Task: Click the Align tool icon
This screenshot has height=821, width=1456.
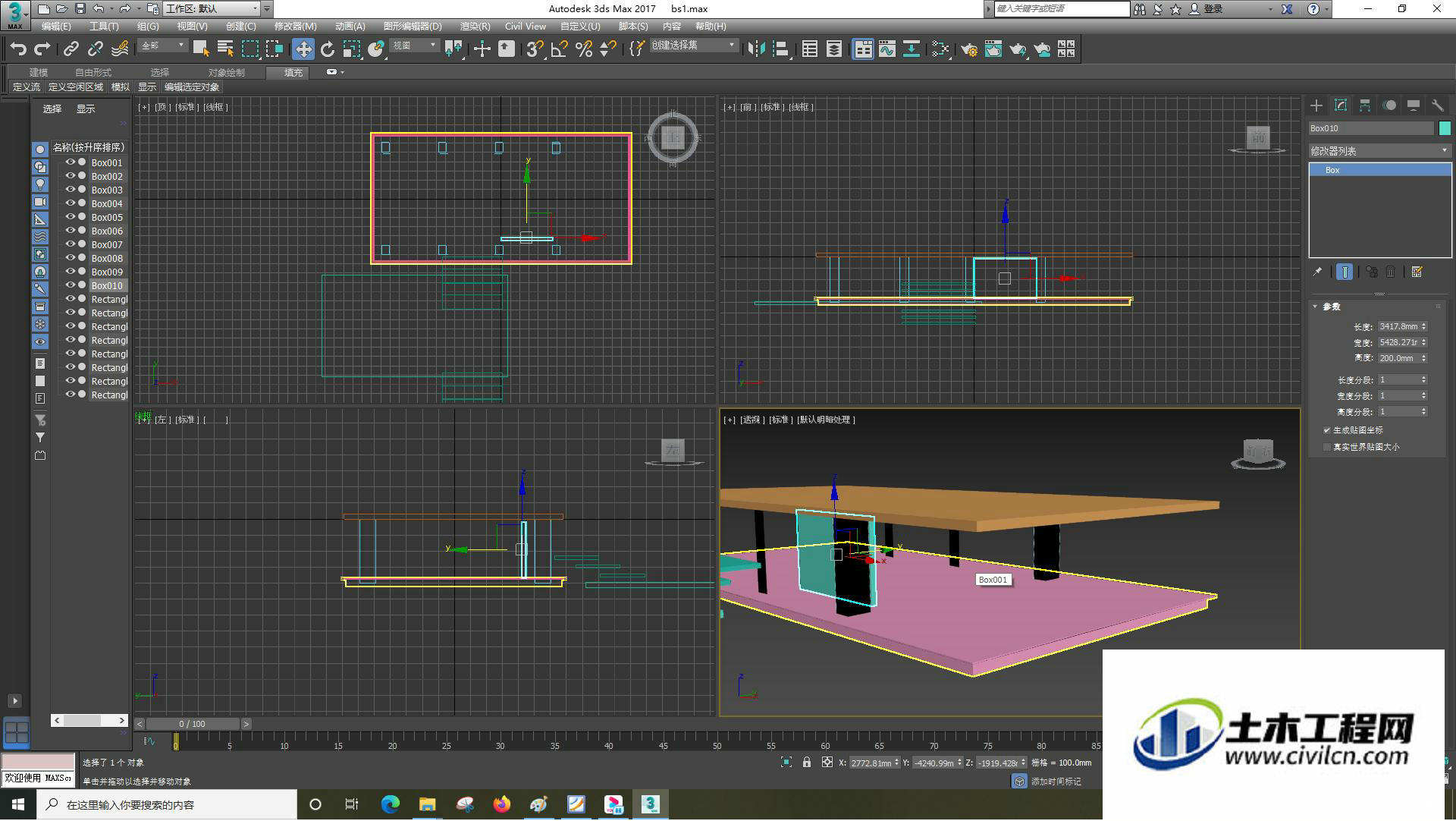Action: tap(781, 49)
